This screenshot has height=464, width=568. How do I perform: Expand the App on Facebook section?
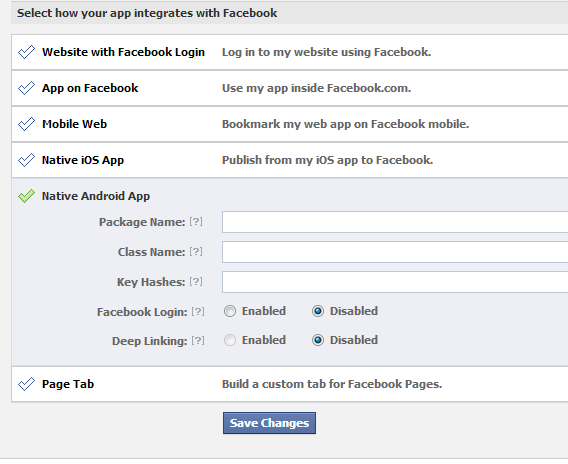coord(290,88)
